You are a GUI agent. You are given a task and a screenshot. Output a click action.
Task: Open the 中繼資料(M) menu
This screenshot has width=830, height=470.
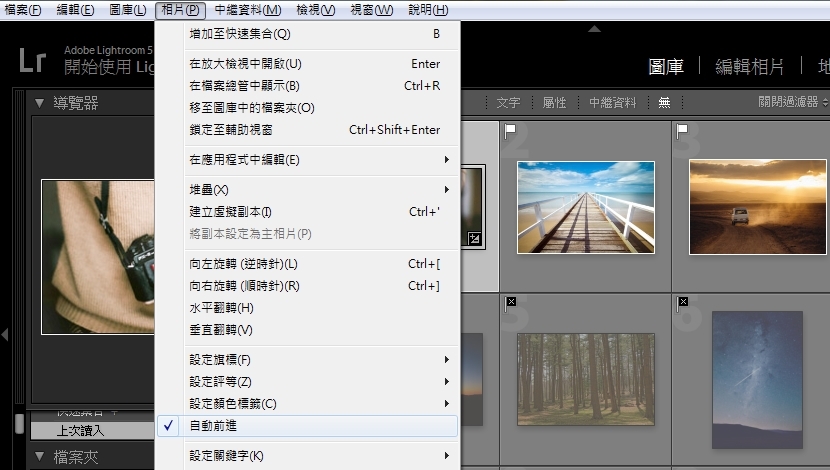pos(248,10)
